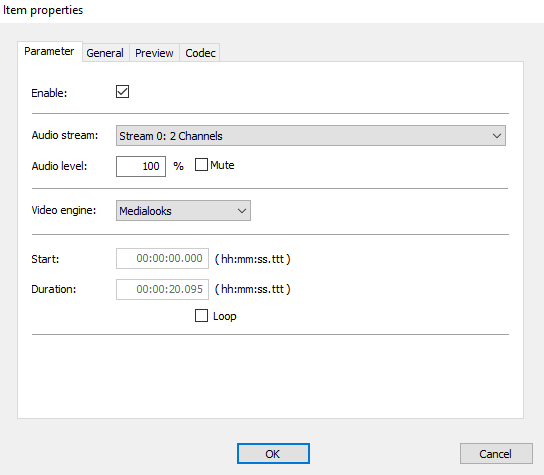The width and height of the screenshot is (544, 475).
Task: Click the Cancel button
Action: click(496, 453)
